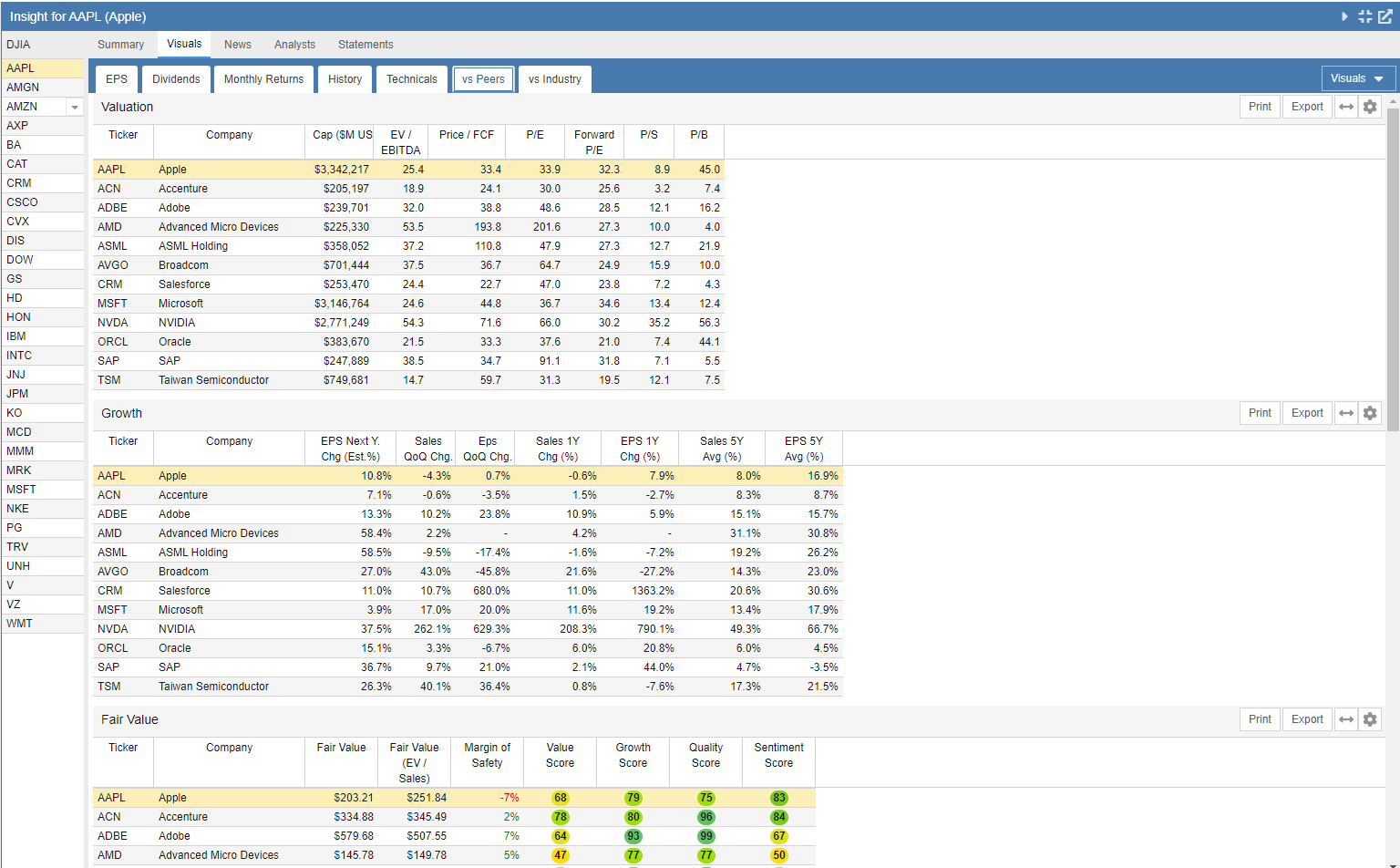The image size is (1400, 868).
Task: Switch to the Summary tab
Action: click(120, 45)
